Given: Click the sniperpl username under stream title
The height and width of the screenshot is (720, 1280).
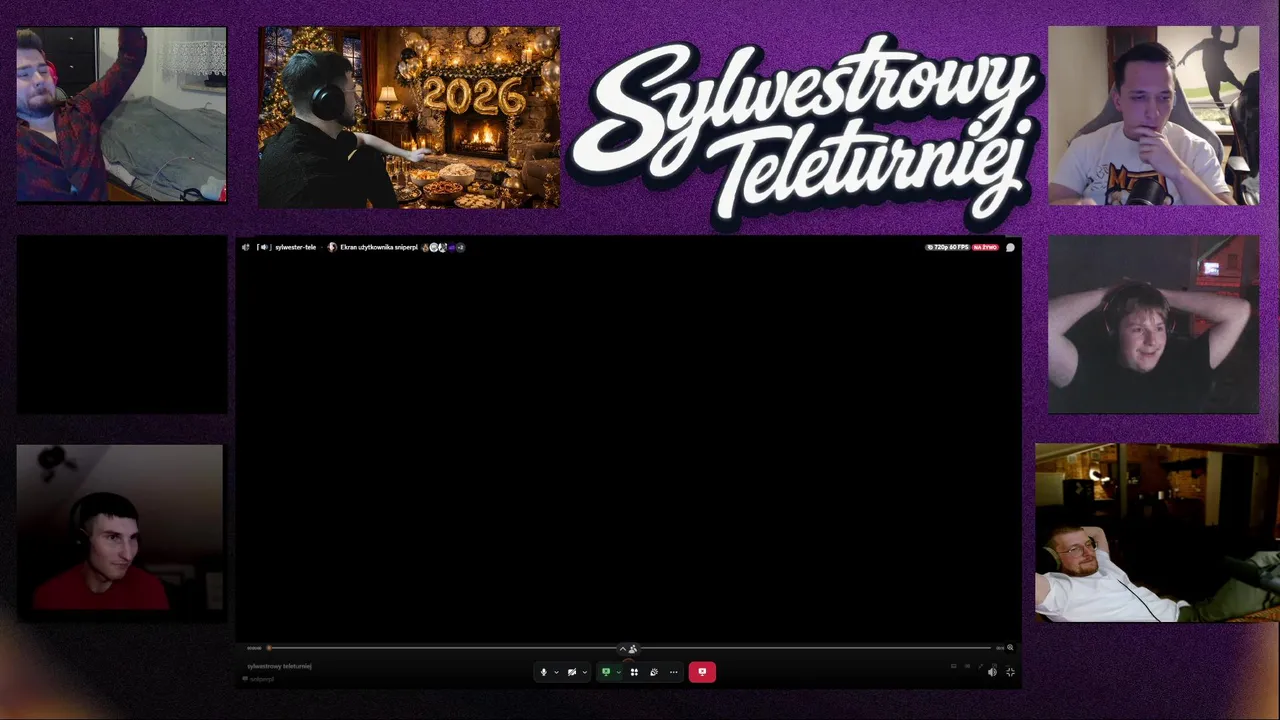Looking at the screenshot, I should 262,679.
